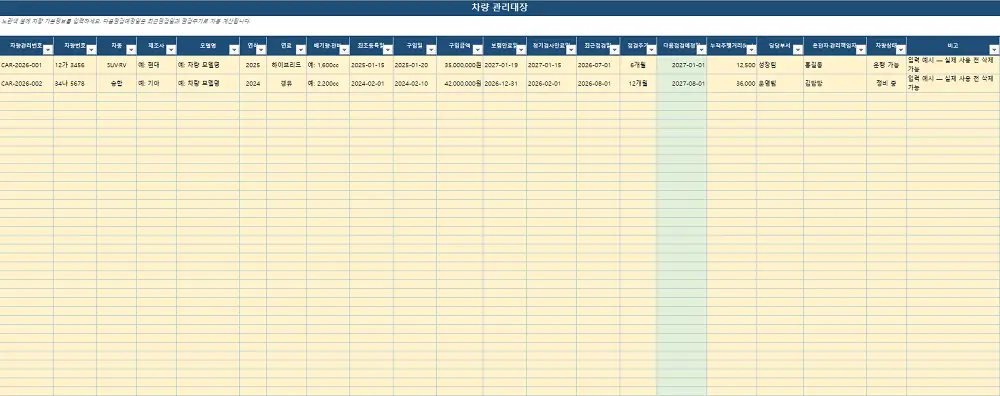
Task: Select cell CAR-2026-001
Action: [x=27, y=65]
